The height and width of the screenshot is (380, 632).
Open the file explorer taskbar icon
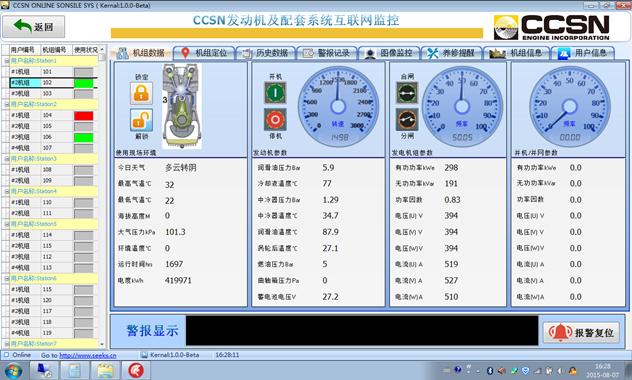tap(105, 370)
